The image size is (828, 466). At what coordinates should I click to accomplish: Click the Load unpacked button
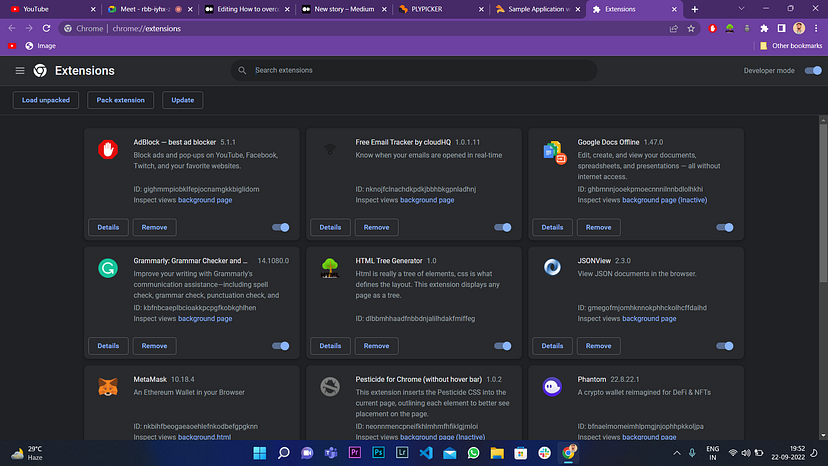46,100
